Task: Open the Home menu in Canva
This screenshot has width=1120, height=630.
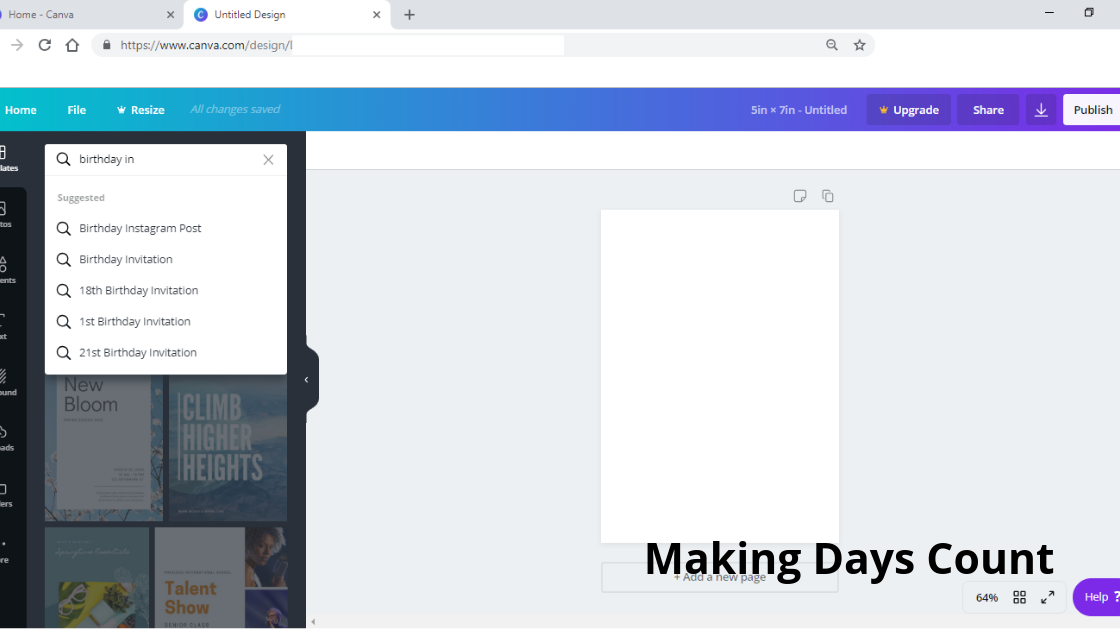Action: (20, 110)
